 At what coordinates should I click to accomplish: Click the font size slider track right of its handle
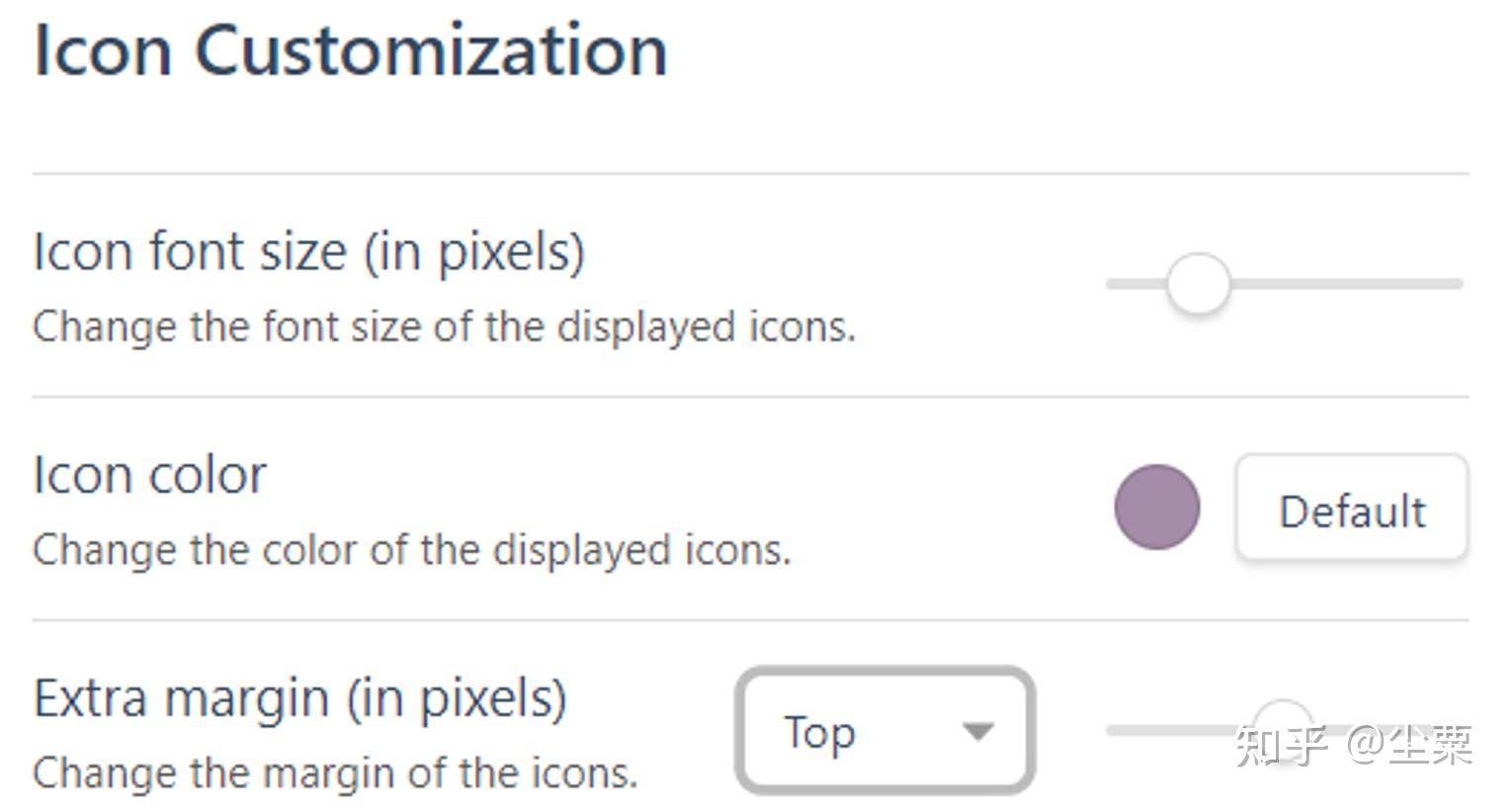(1344, 283)
